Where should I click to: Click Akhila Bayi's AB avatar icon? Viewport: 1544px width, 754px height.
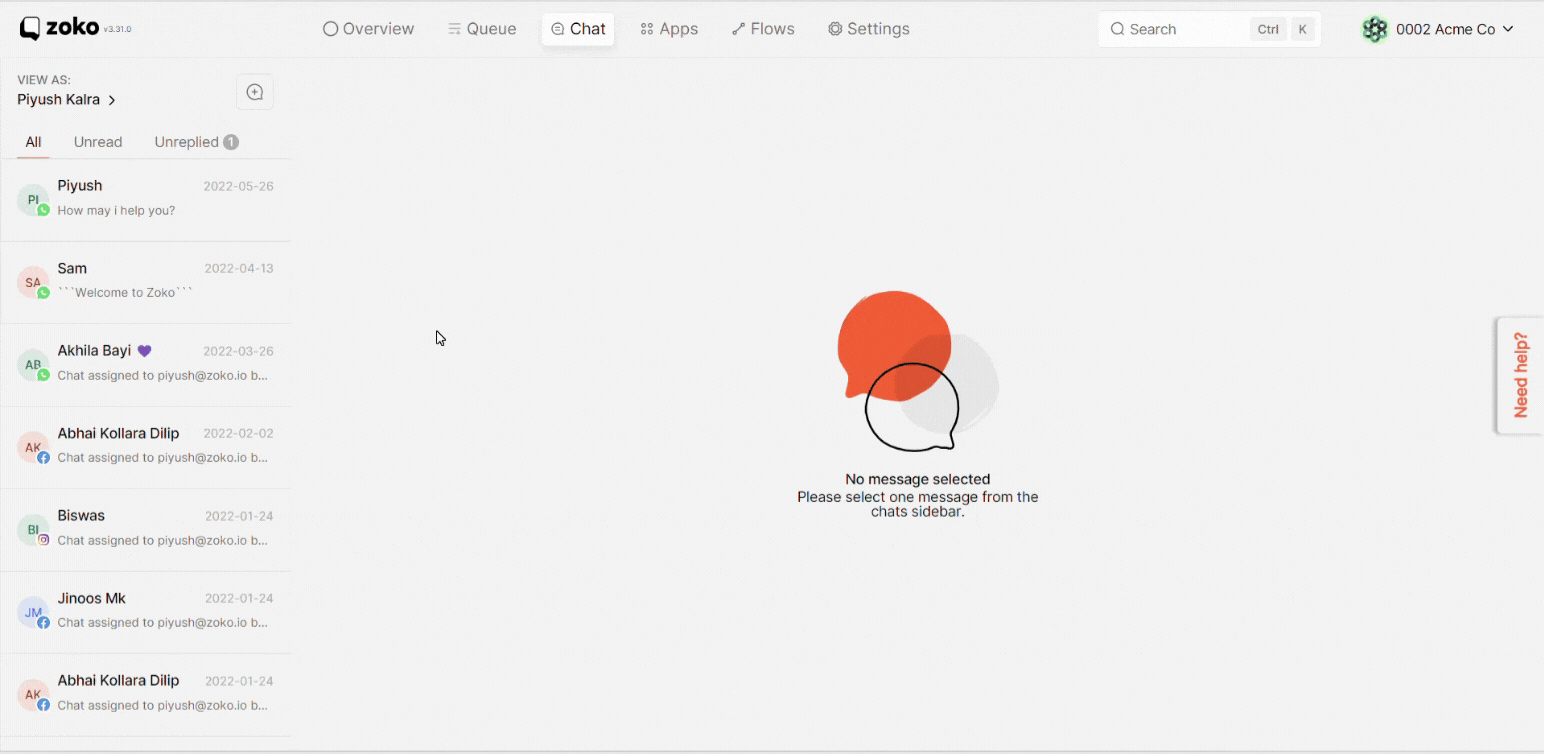33,365
